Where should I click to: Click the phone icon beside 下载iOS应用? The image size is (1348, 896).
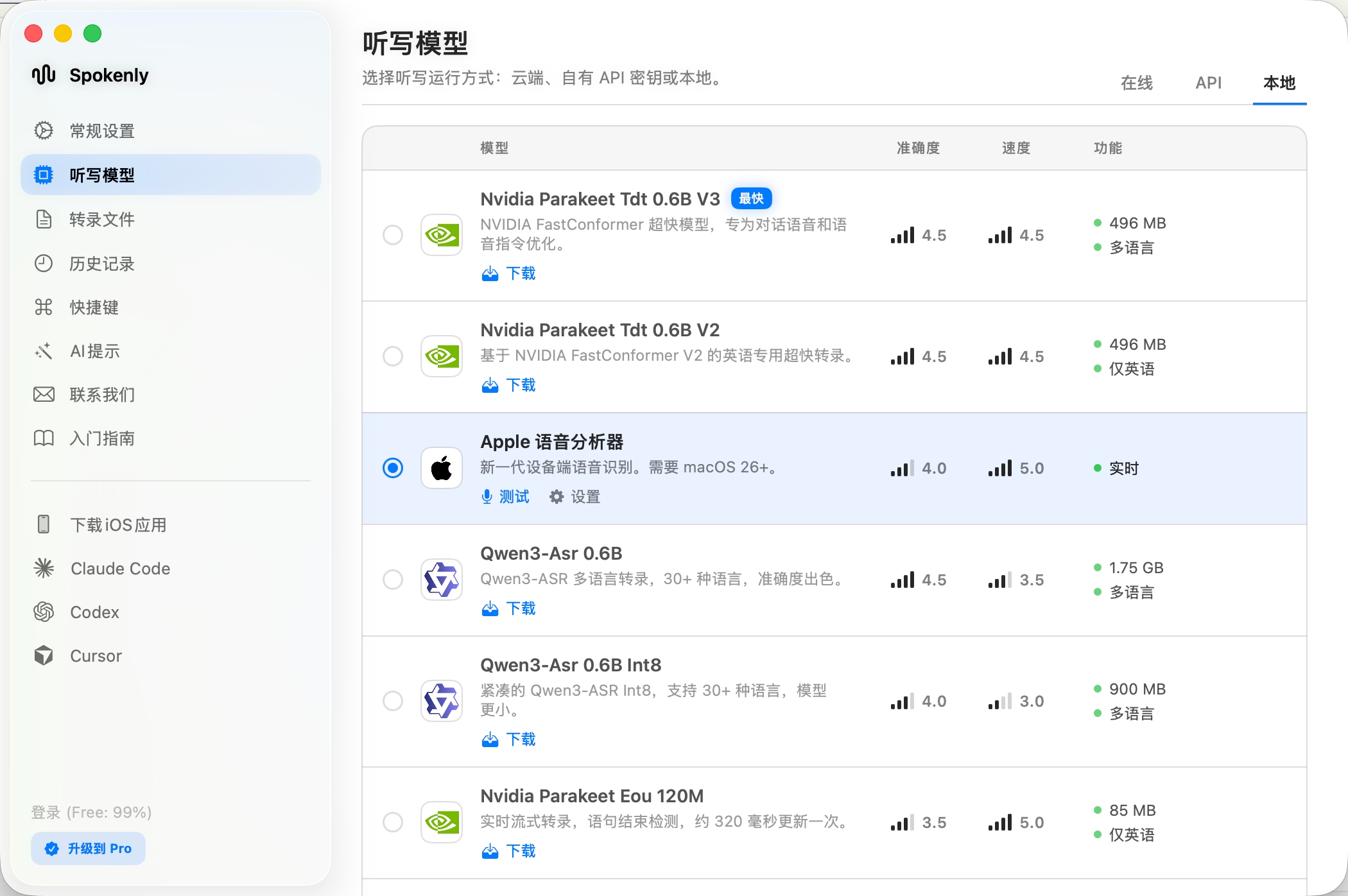(44, 524)
